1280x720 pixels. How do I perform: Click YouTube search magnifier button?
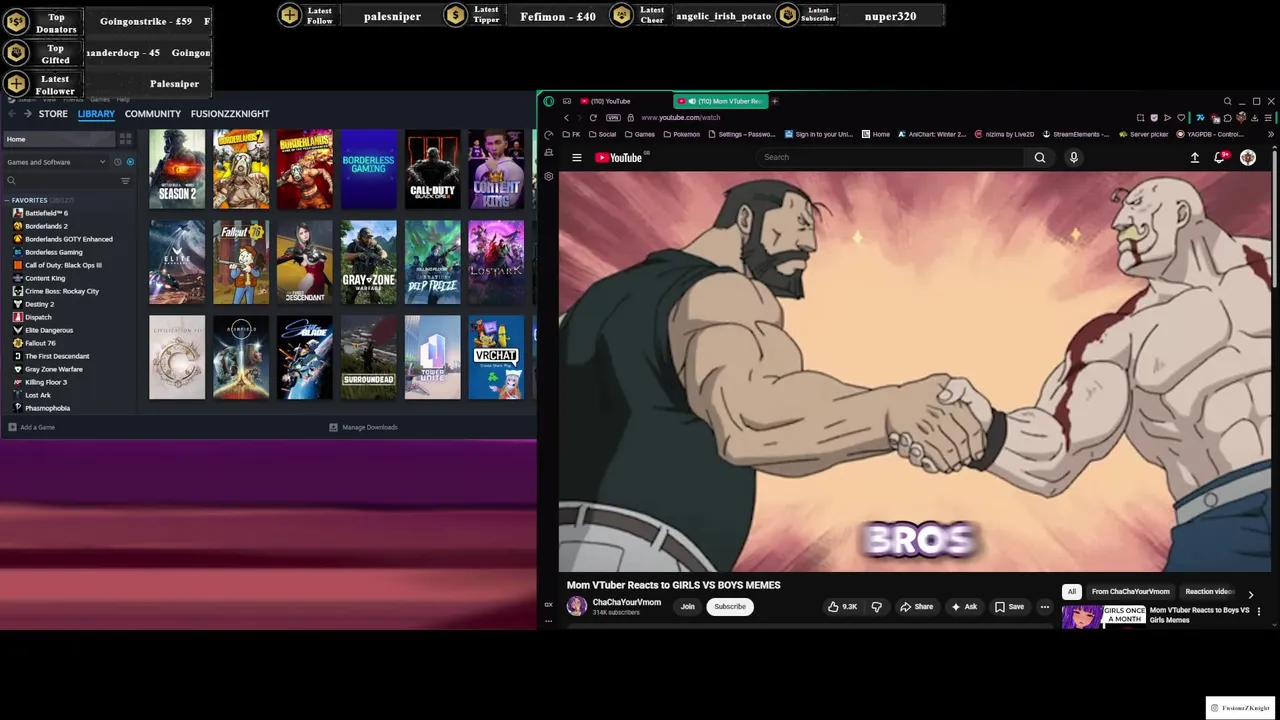(x=1040, y=157)
